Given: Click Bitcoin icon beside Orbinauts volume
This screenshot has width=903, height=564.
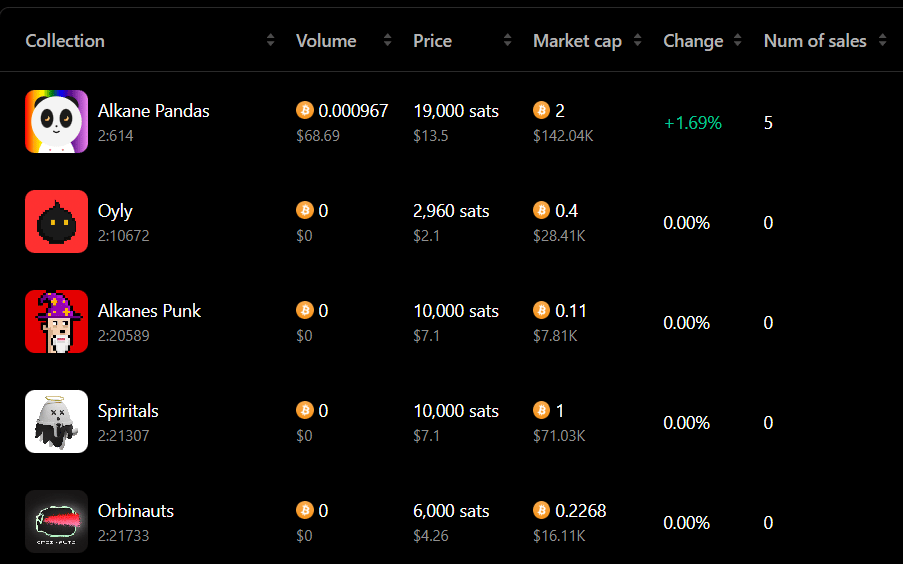Looking at the screenshot, I should (305, 510).
